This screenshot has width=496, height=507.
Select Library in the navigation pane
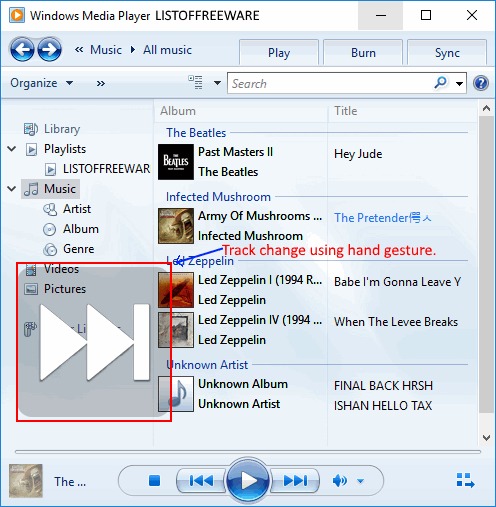point(62,129)
